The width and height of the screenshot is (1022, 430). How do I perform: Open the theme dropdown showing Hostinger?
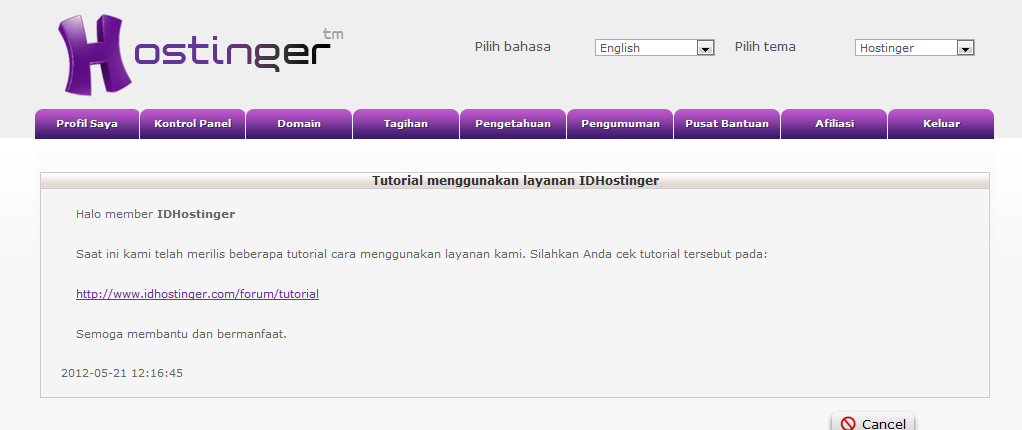coord(914,48)
